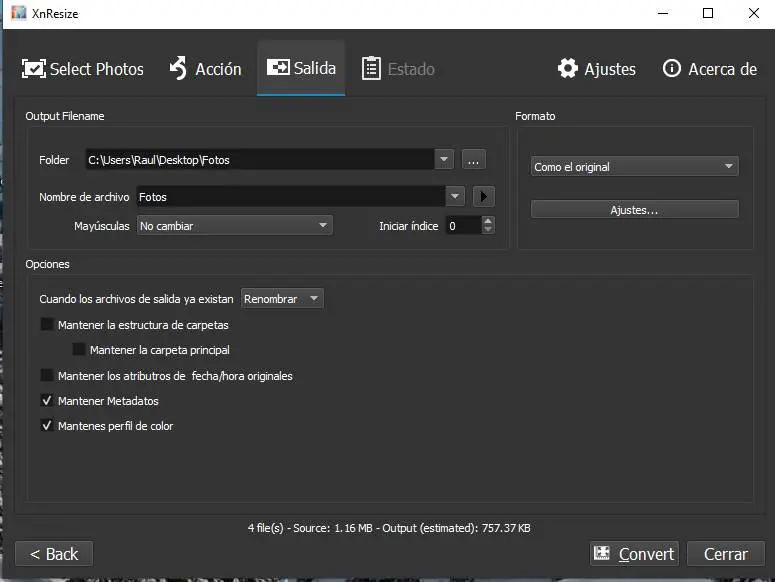This screenshot has width=775, height=582.
Task: Click the Estado clipboard icon
Action: [371, 68]
